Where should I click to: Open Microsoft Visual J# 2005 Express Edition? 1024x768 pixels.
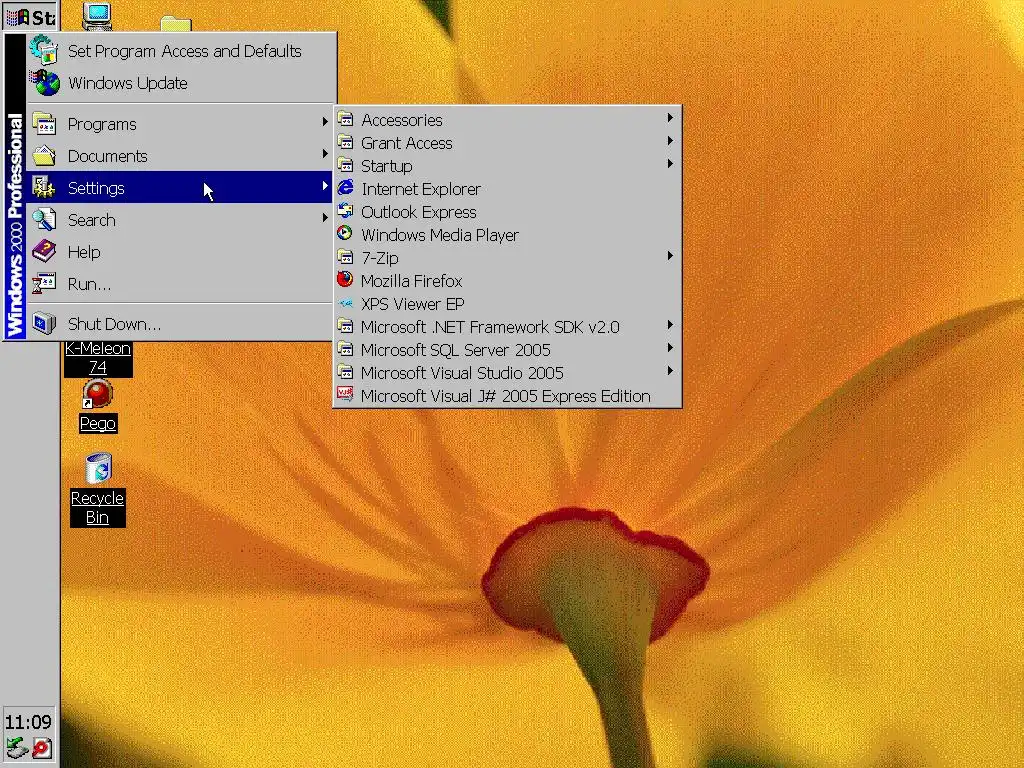click(507, 396)
